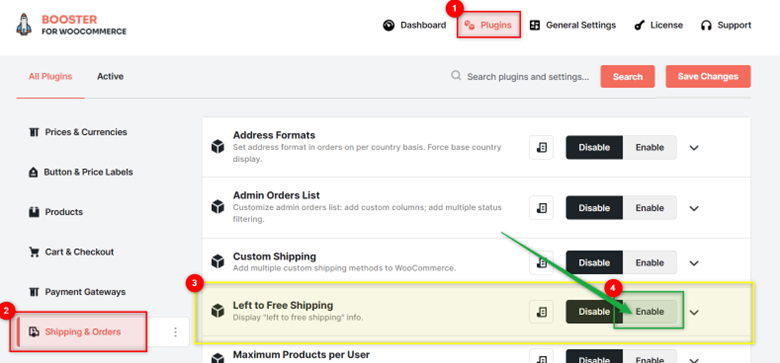This screenshot has width=780, height=363.
Task: Click the General Settings grid icon
Action: click(x=535, y=25)
